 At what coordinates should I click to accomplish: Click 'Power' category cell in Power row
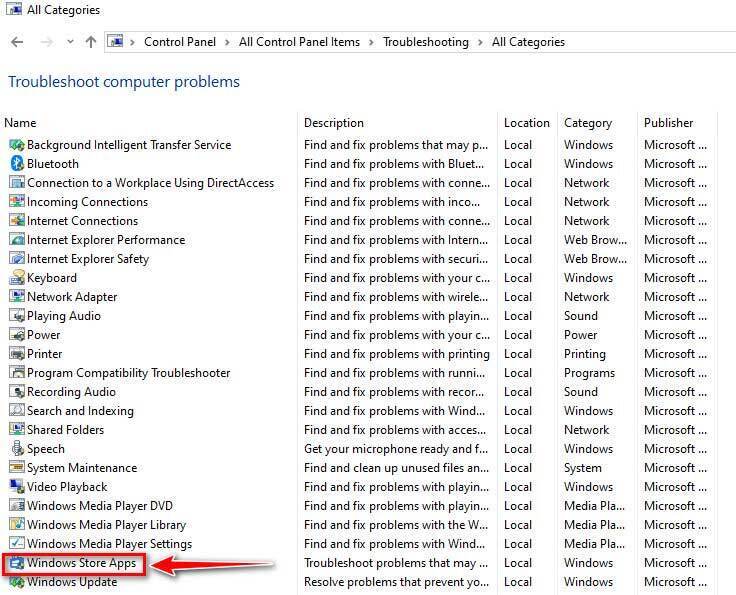(581, 335)
